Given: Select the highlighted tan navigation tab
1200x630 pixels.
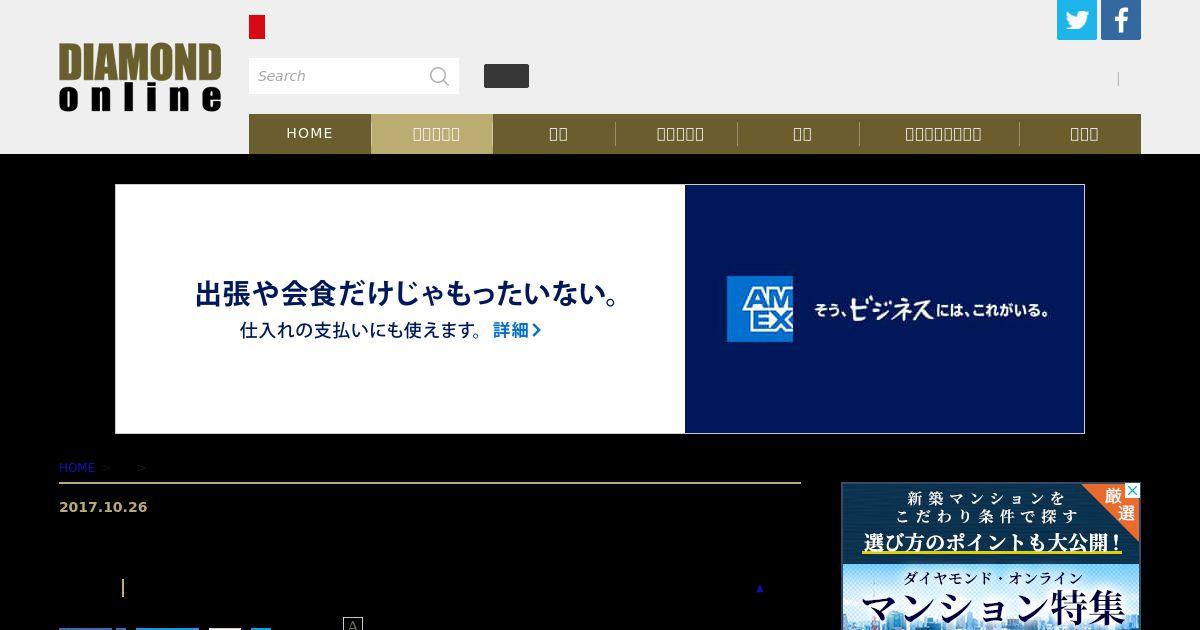Looking at the screenshot, I should pos(432,134).
